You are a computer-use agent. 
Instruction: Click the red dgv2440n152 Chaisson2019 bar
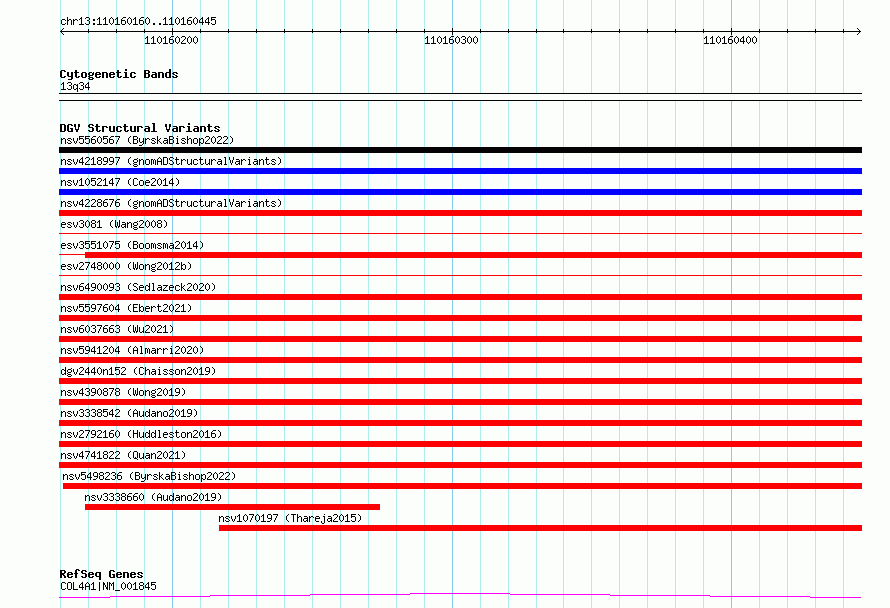click(x=460, y=381)
